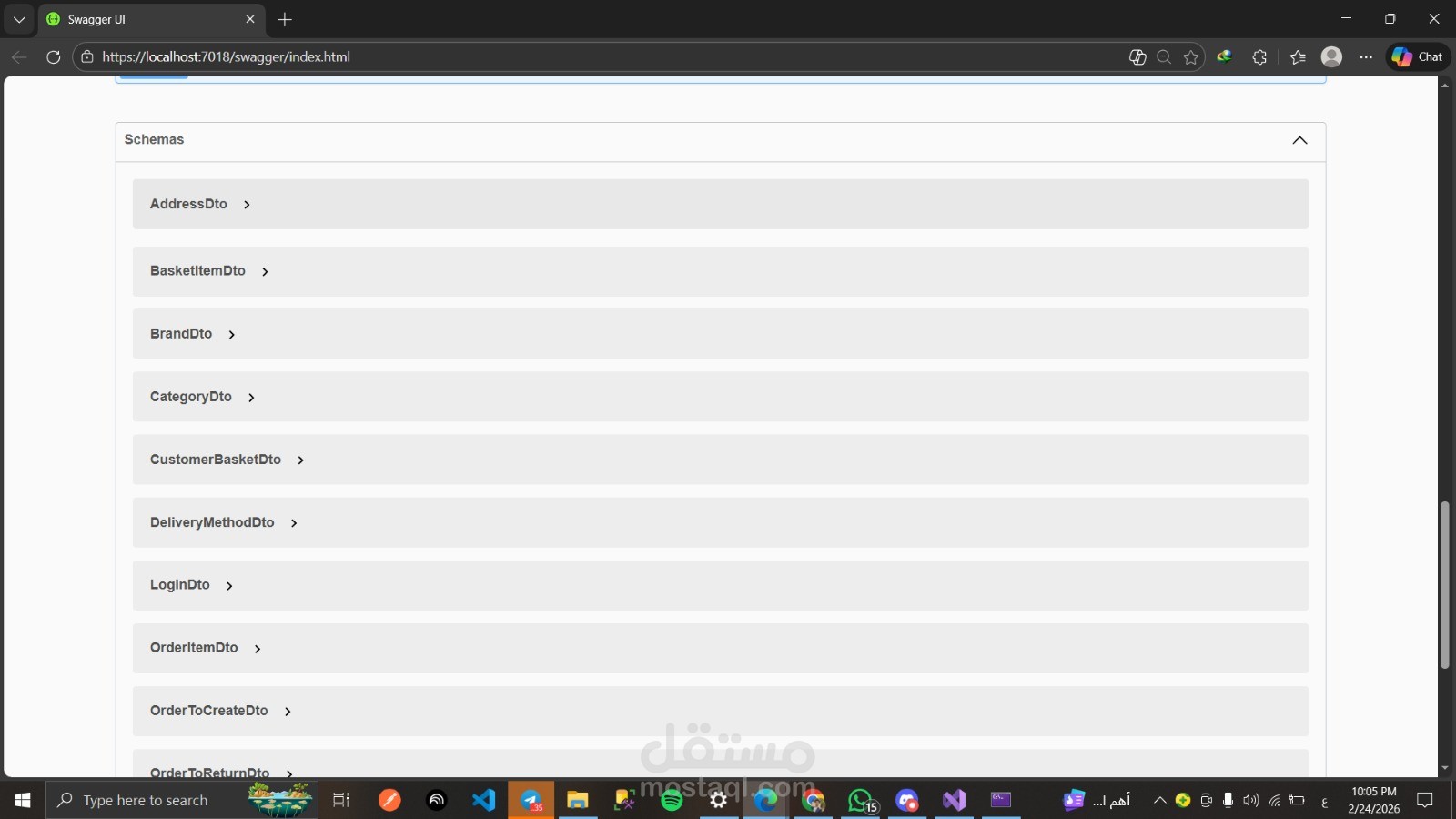
Task: Expand the AddressDto schema
Action: [x=721, y=204]
